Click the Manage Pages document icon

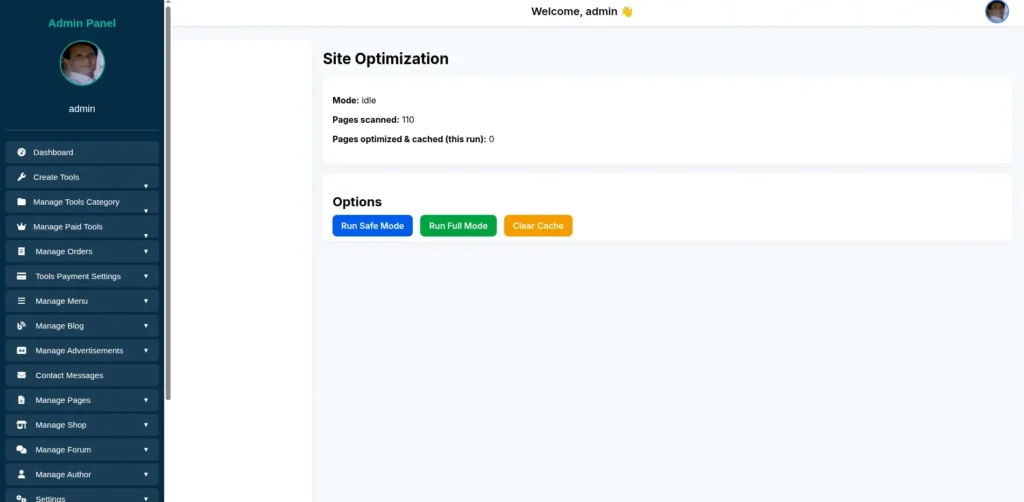pyautogui.click(x=22, y=400)
